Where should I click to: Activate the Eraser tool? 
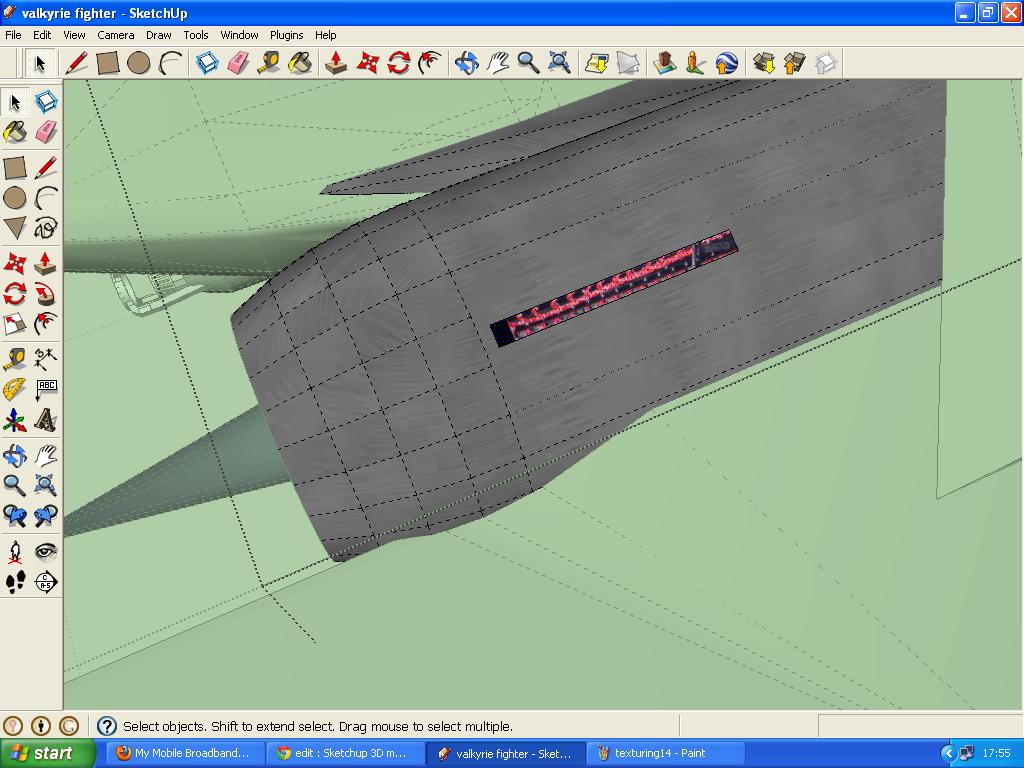pyautogui.click(x=44, y=131)
